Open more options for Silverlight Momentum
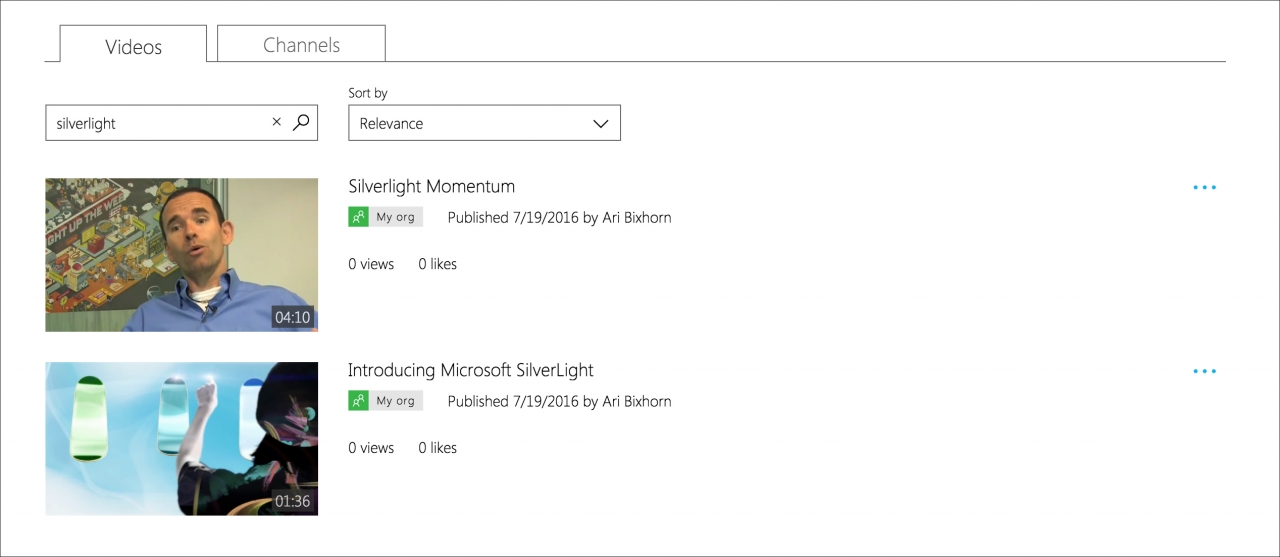The image size is (1280, 557). (x=1205, y=187)
